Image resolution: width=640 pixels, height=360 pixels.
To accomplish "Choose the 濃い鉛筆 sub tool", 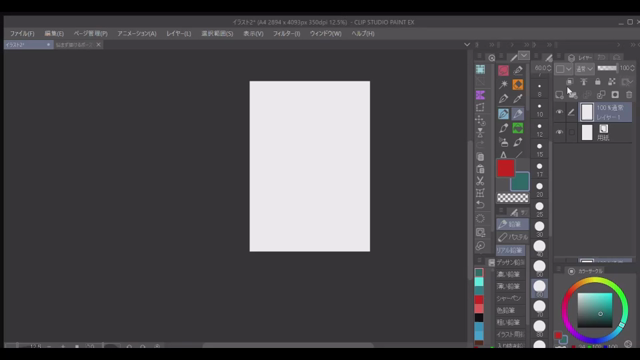I will point(510,274).
